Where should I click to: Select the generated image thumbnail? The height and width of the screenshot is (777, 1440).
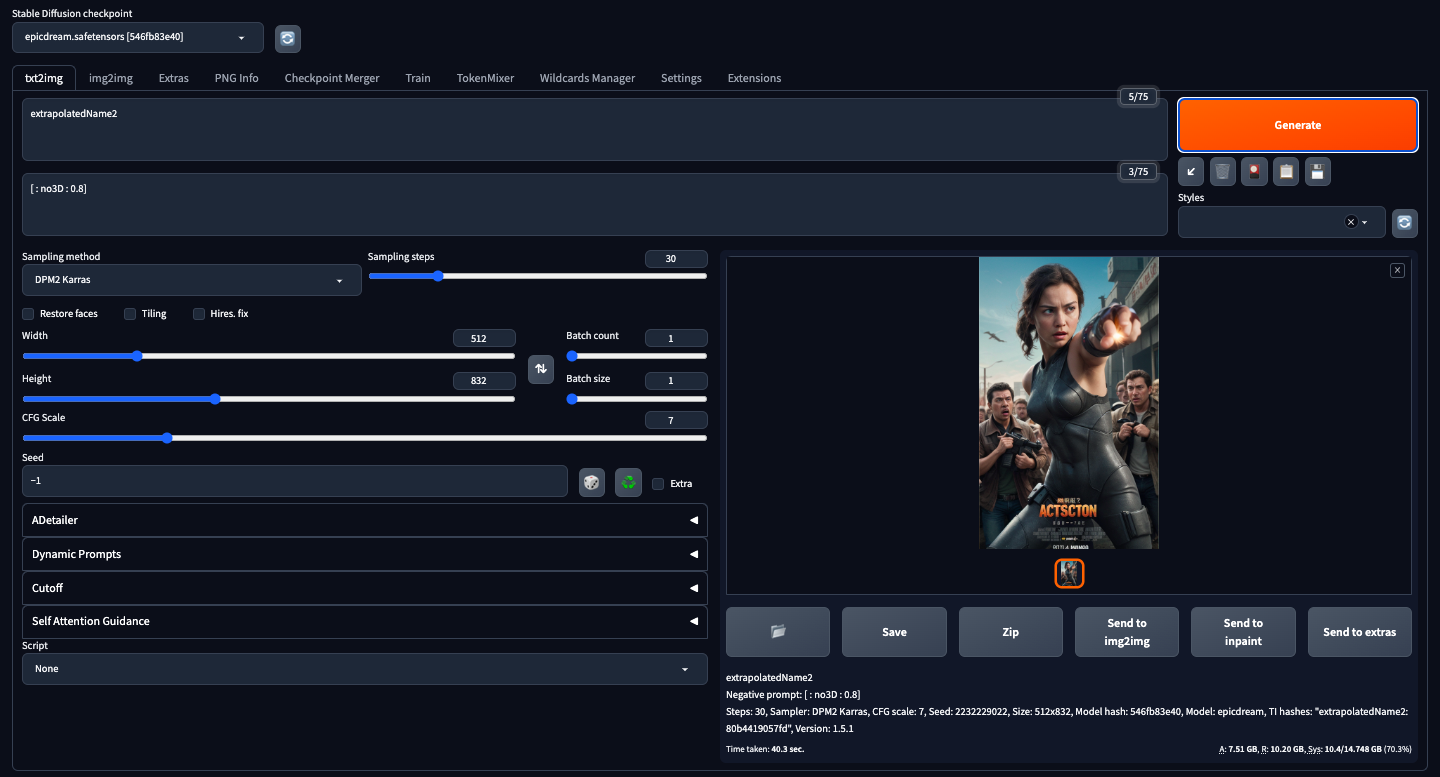(1069, 573)
